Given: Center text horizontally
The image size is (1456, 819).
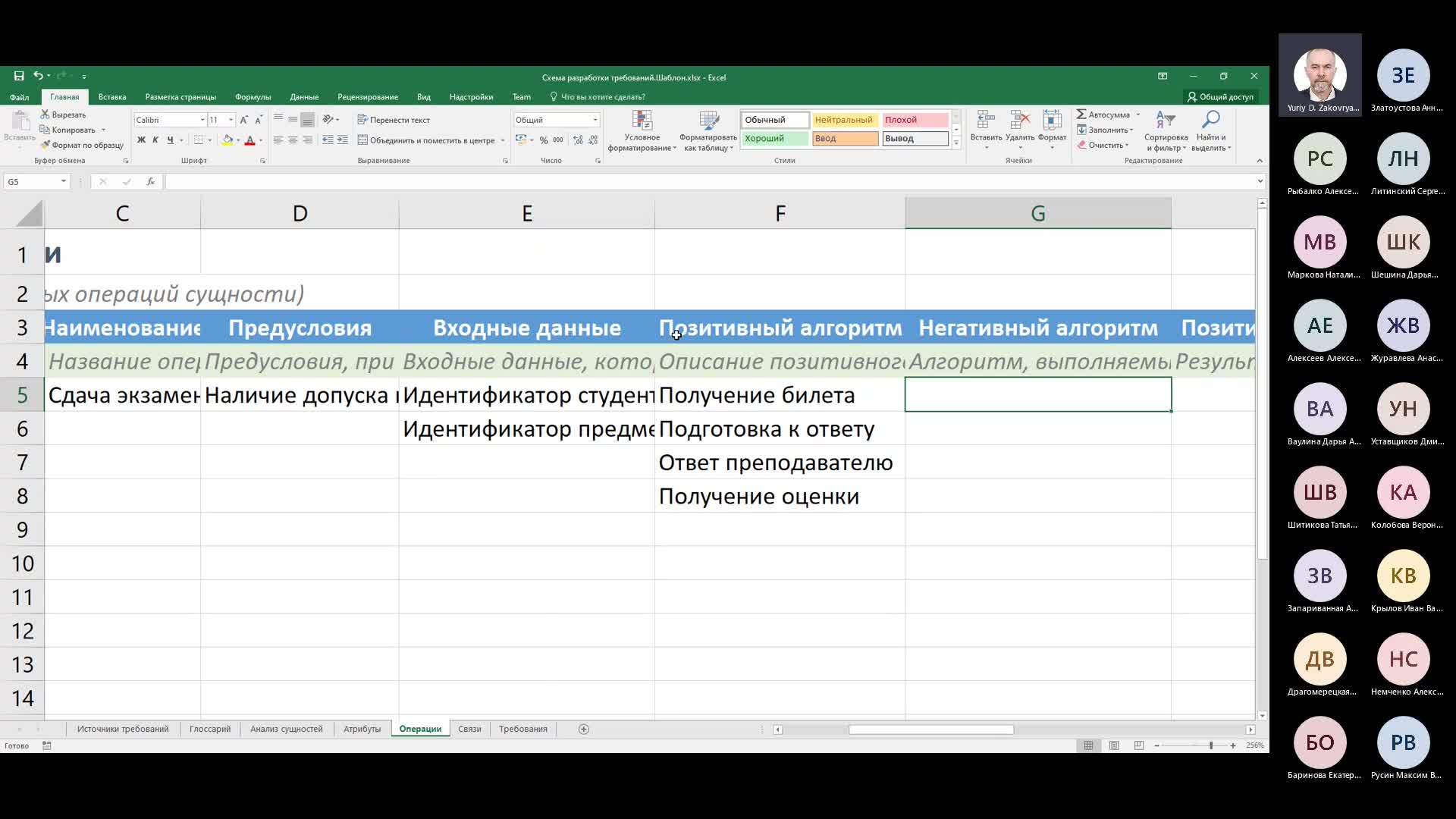Looking at the screenshot, I should (293, 140).
